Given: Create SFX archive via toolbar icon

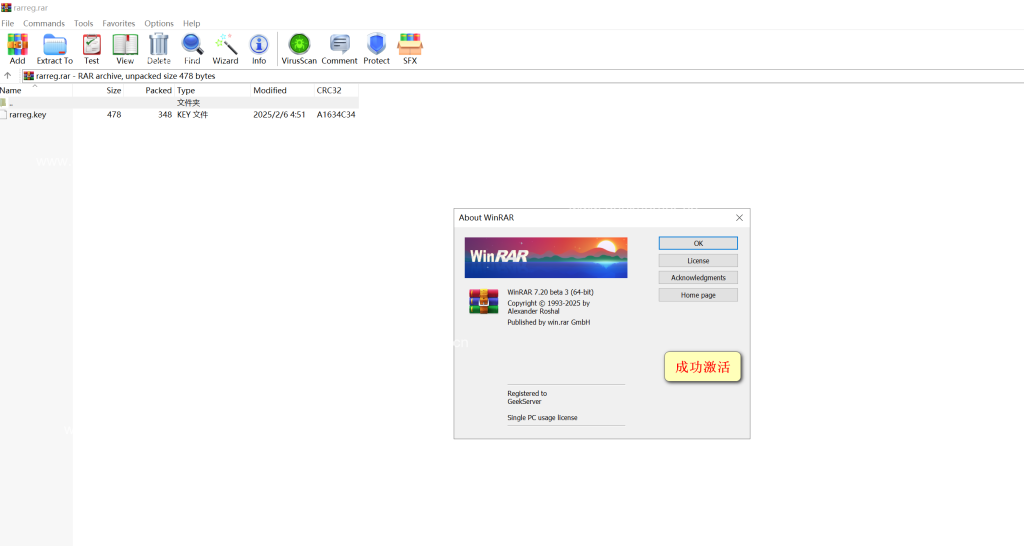Looking at the screenshot, I should (410, 46).
